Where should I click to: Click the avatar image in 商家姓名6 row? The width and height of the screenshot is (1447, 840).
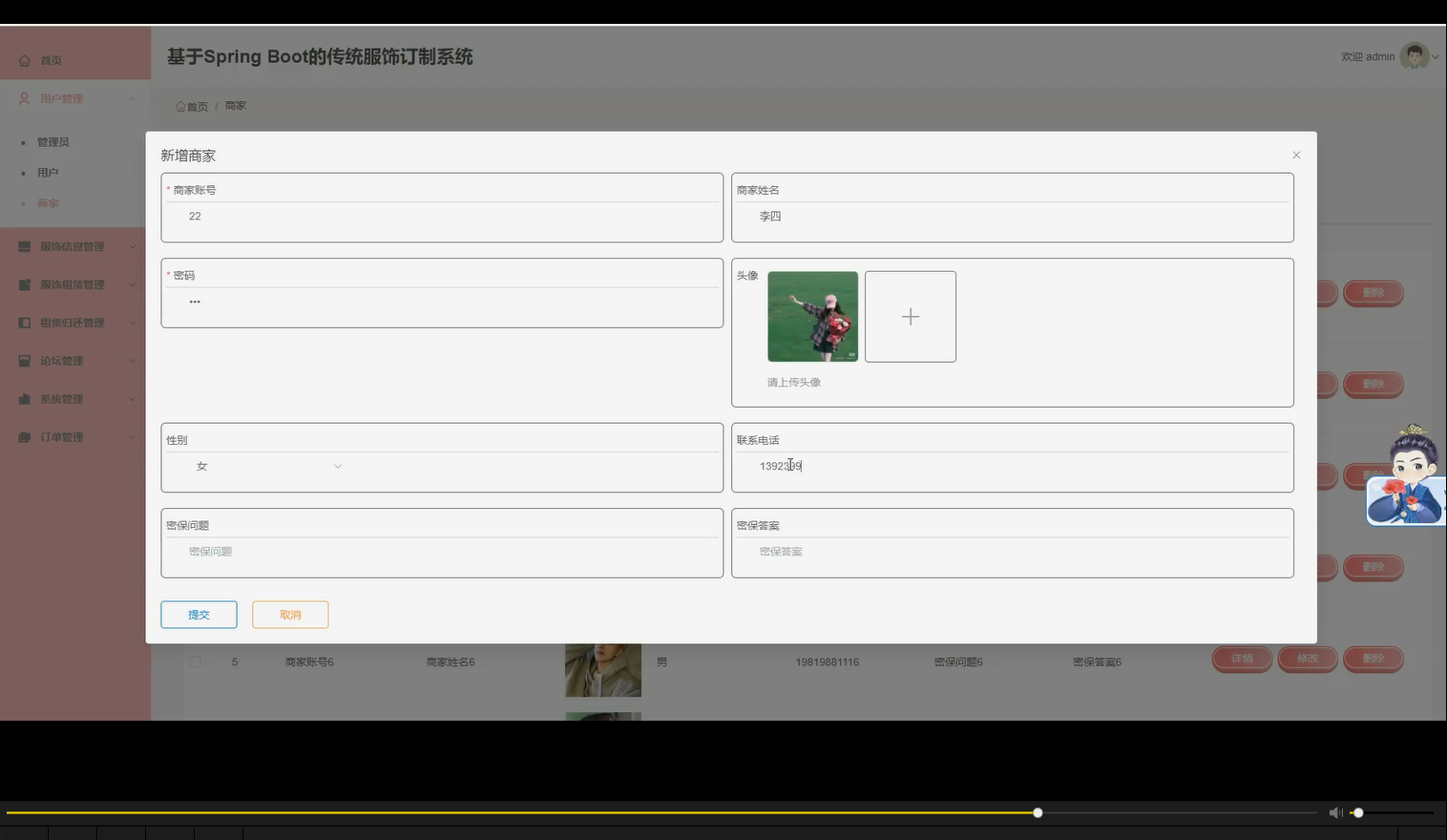click(603, 671)
